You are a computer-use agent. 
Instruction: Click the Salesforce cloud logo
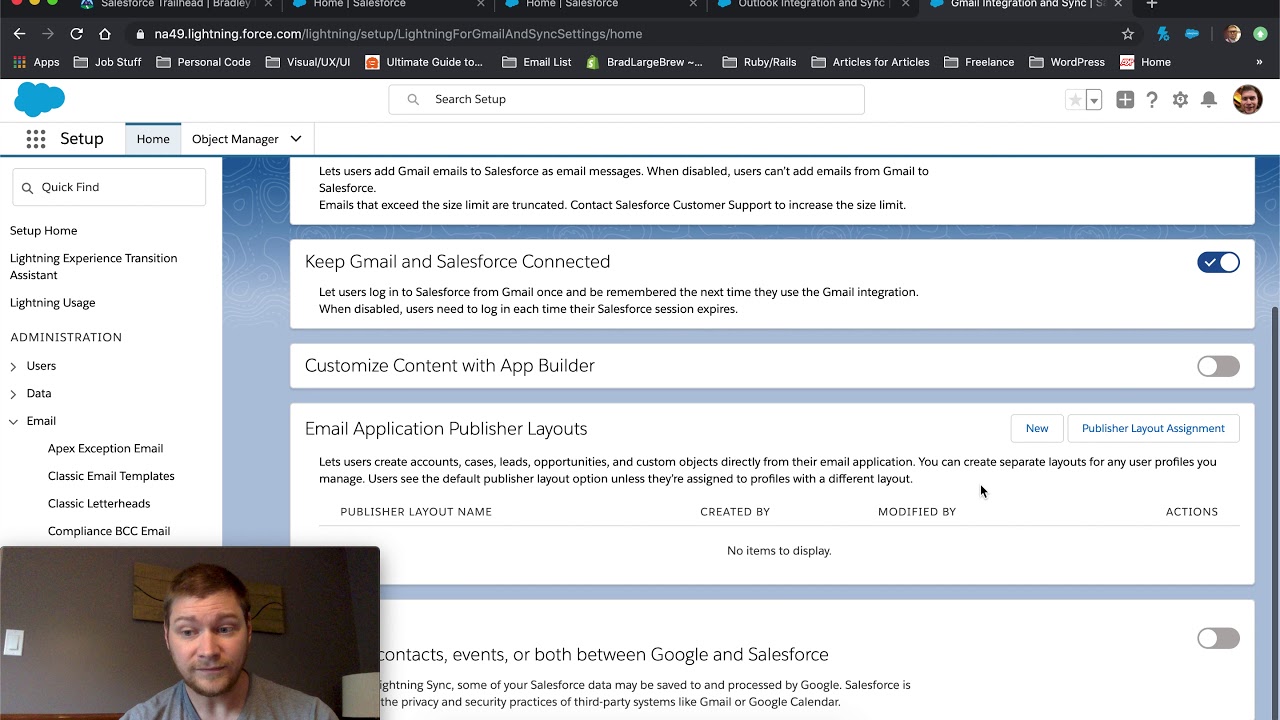click(40, 100)
